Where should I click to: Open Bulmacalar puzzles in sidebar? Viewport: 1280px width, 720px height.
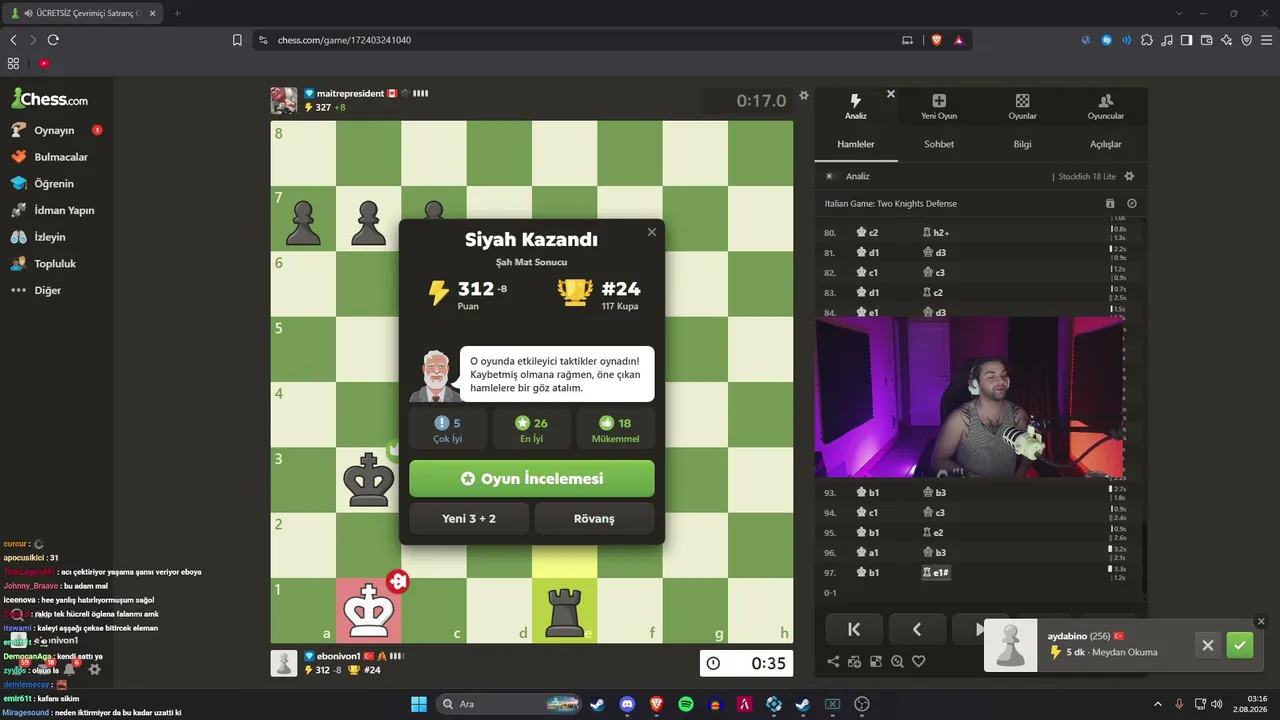tap(61, 157)
